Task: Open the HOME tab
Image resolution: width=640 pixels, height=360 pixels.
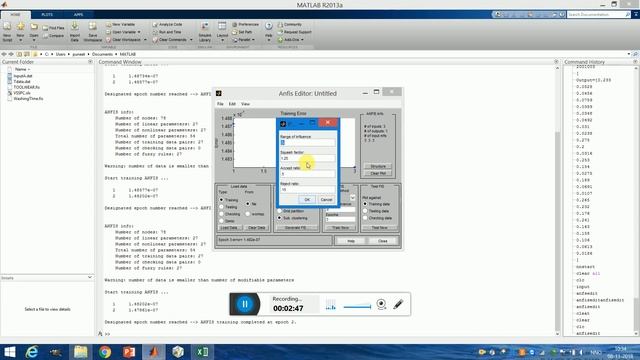Action: 15,15
